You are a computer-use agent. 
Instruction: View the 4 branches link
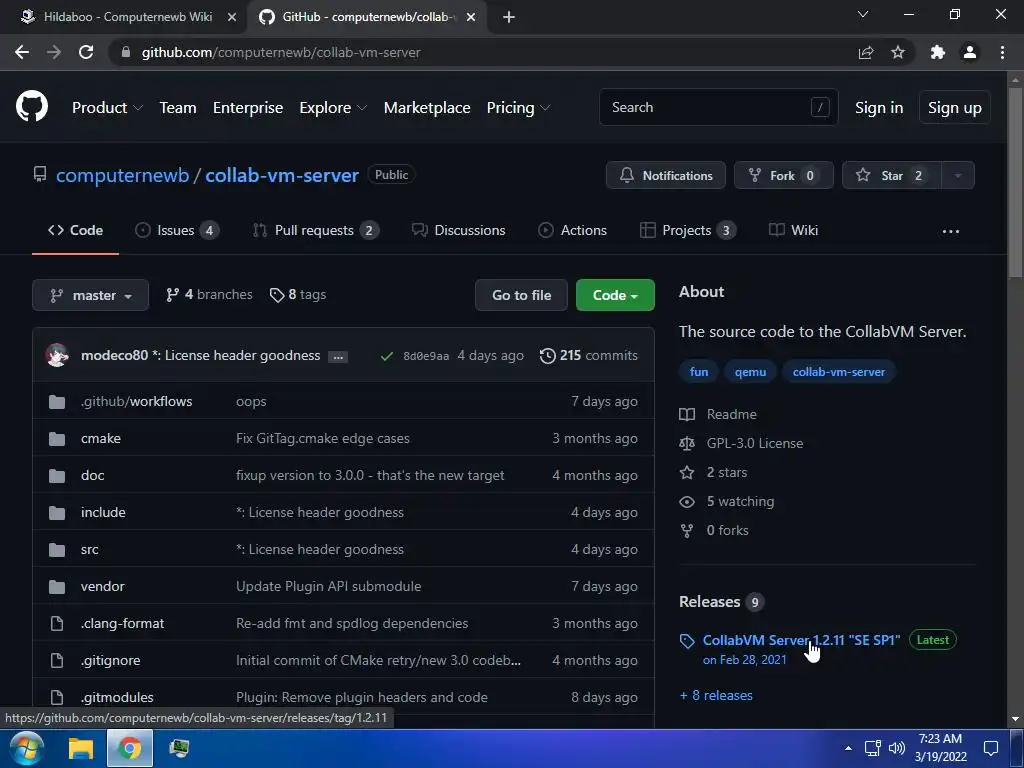[209, 295]
